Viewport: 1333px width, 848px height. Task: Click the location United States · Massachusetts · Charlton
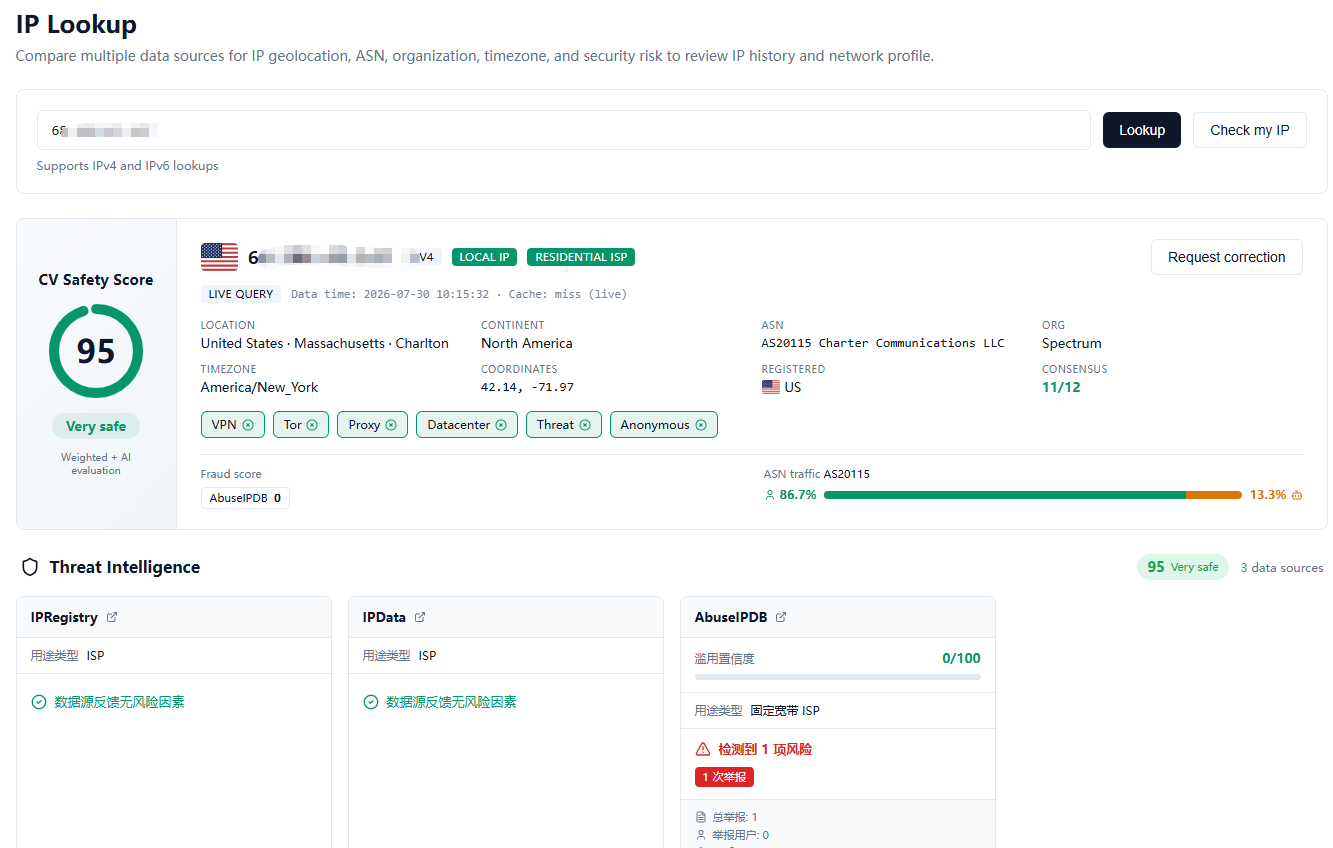(325, 343)
